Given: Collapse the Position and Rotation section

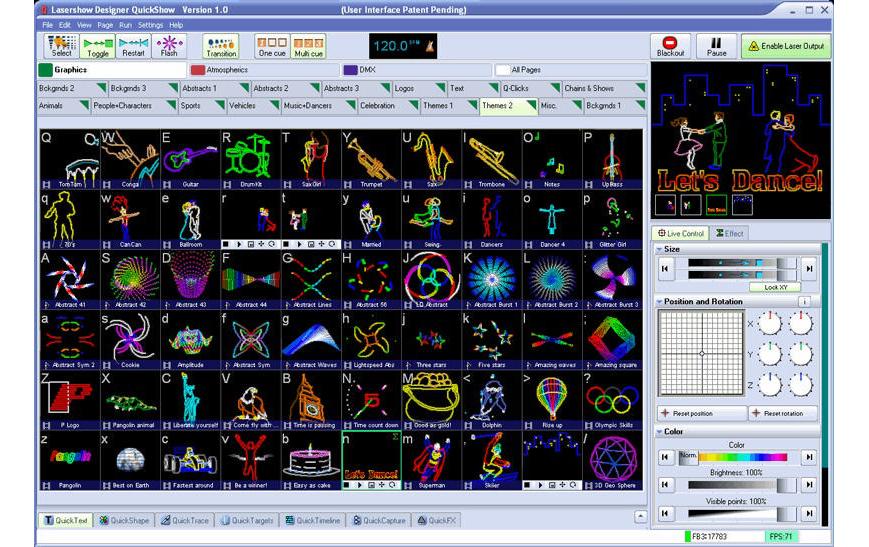Looking at the screenshot, I should [660, 301].
